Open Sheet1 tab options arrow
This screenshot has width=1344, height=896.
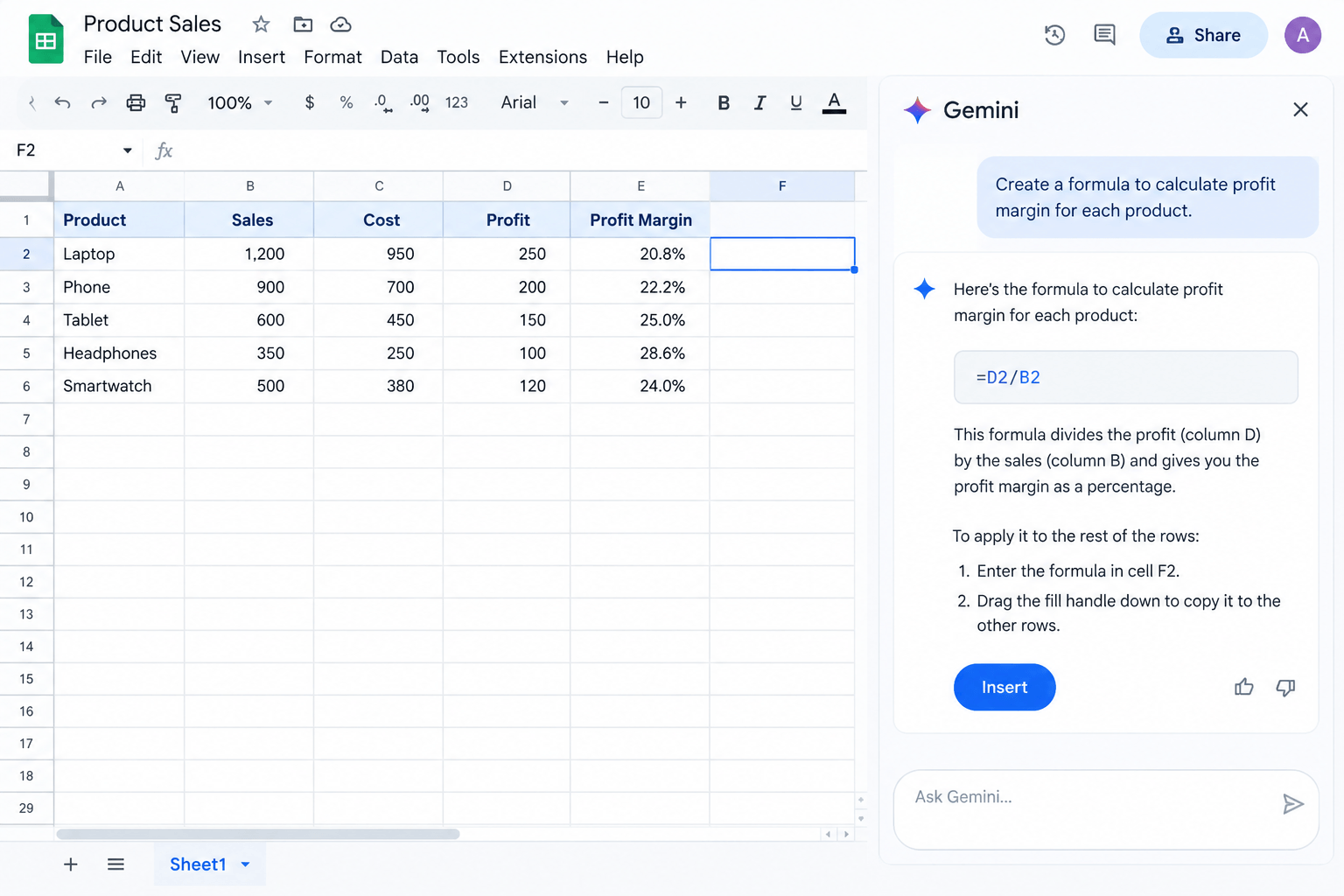tap(246, 864)
